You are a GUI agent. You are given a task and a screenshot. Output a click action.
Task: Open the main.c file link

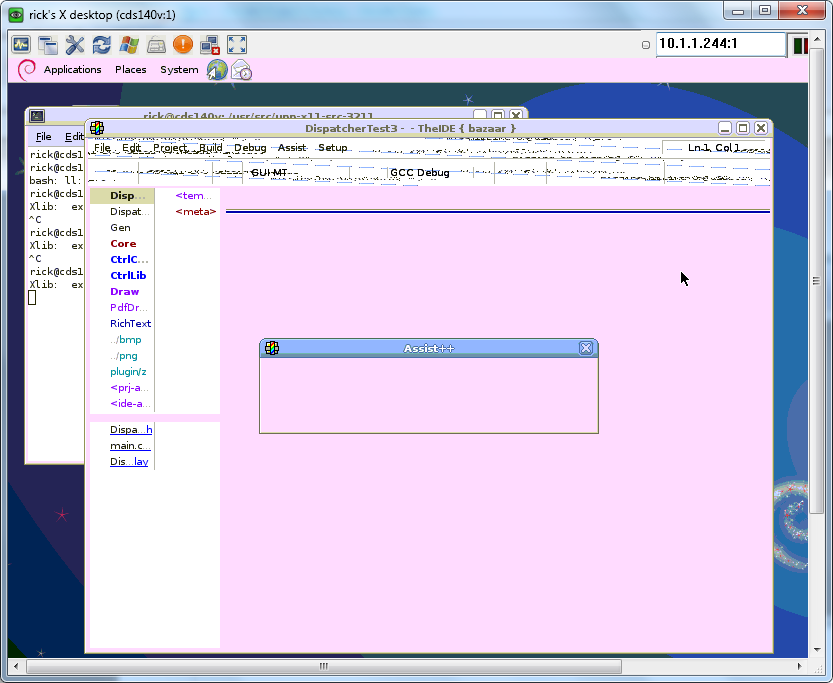[x=130, y=446]
